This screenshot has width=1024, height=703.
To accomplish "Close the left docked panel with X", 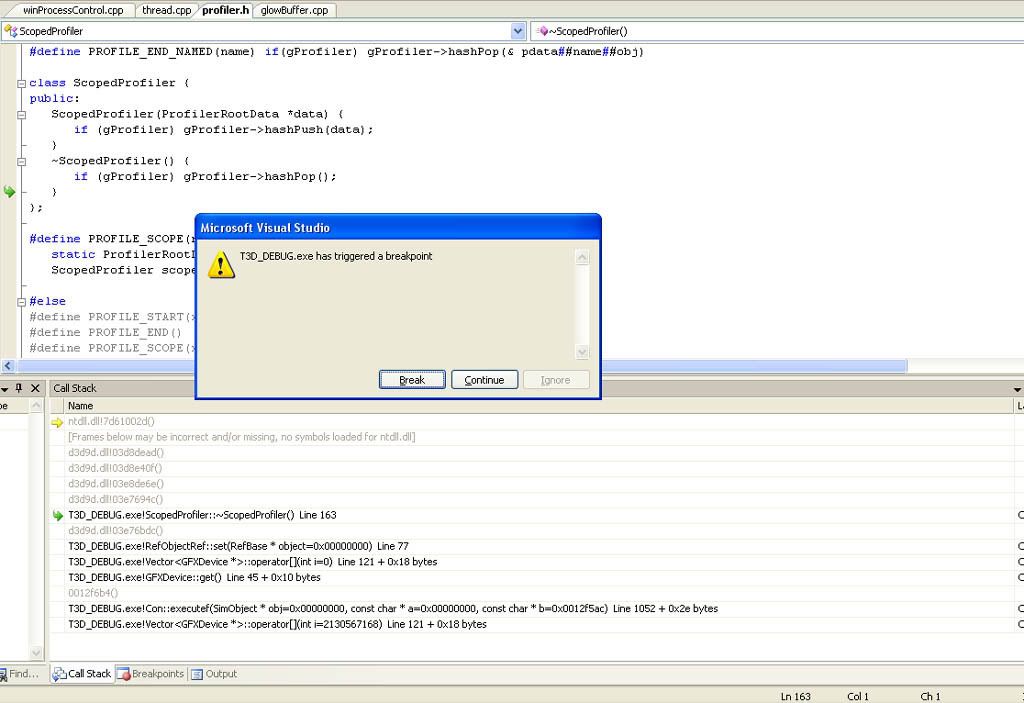I will (35, 388).
